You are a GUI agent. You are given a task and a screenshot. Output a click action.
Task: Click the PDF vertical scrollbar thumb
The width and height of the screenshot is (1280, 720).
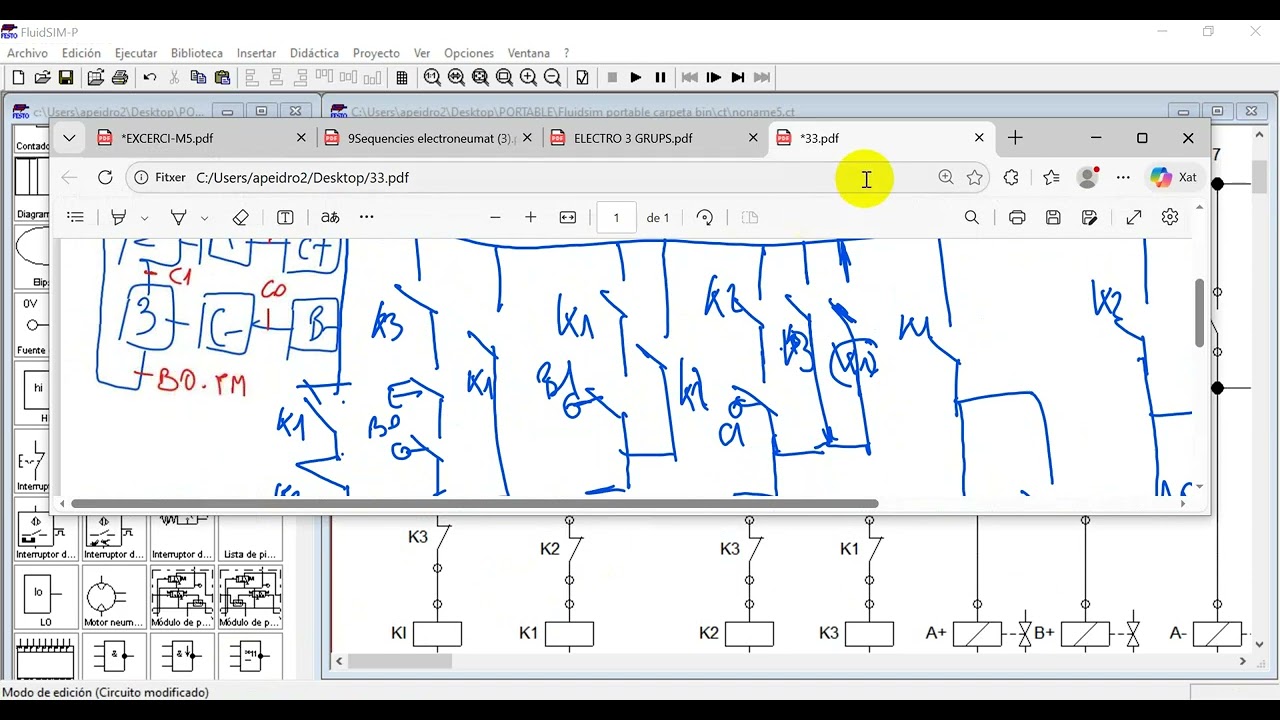coord(1199,313)
